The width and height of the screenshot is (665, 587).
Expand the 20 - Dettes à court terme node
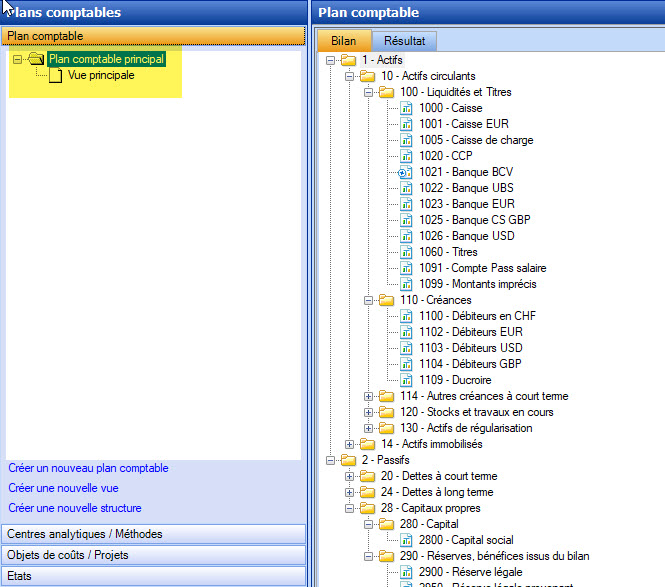[350, 476]
